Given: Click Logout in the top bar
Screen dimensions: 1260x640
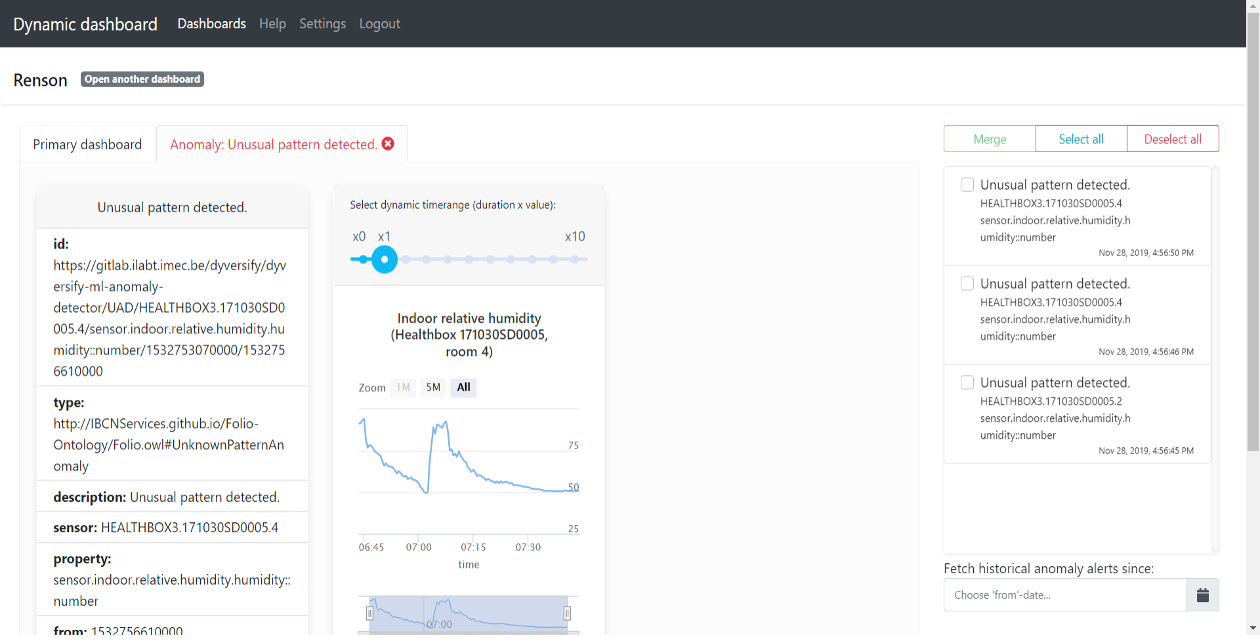Looking at the screenshot, I should click(x=379, y=24).
